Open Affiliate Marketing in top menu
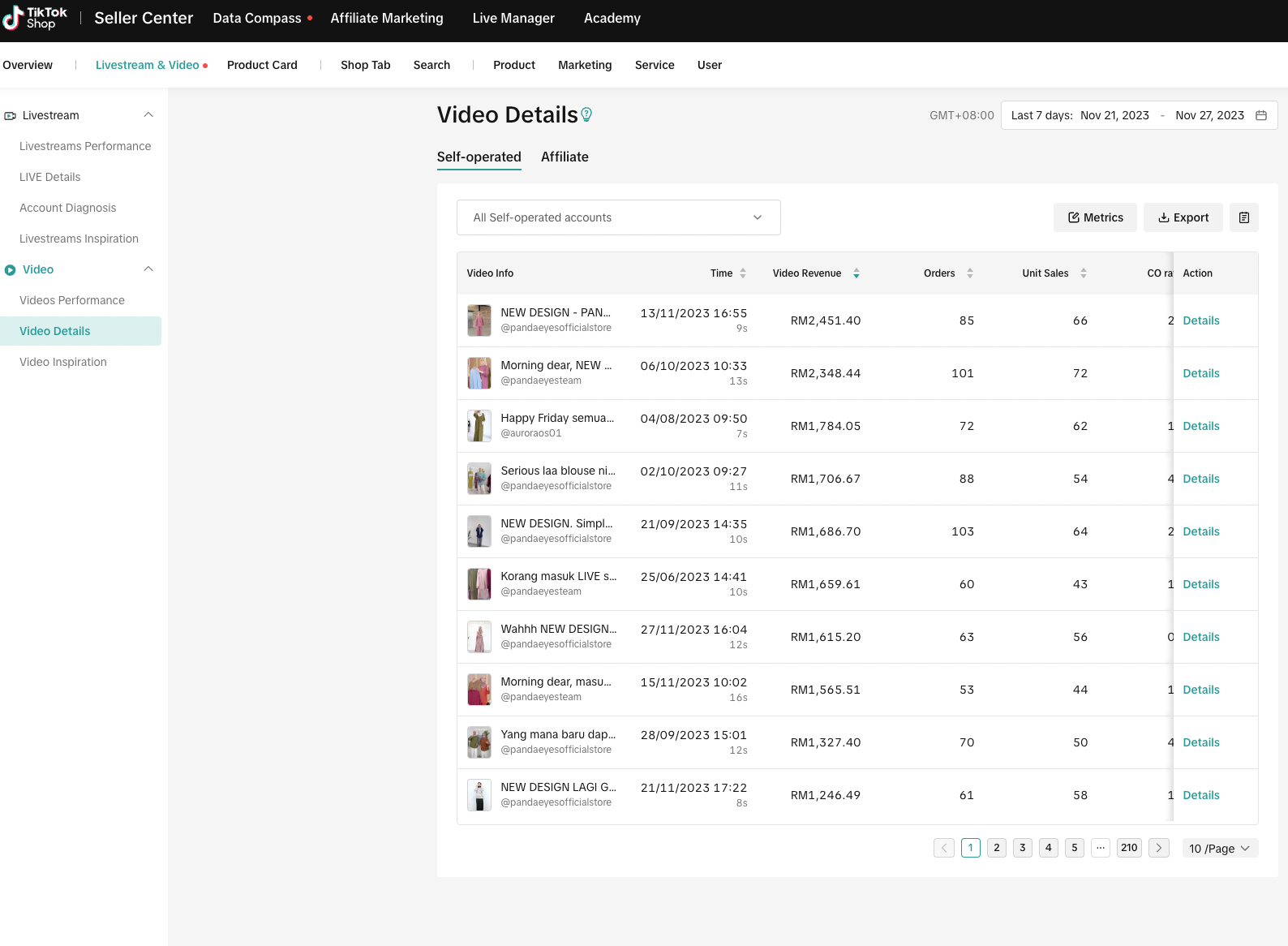Screen dimensions: 1288x946 (x=387, y=18)
